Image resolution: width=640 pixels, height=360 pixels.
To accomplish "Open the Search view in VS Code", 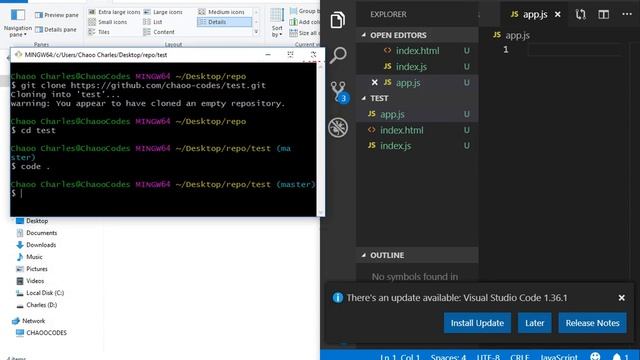I will pyautogui.click(x=338, y=55).
